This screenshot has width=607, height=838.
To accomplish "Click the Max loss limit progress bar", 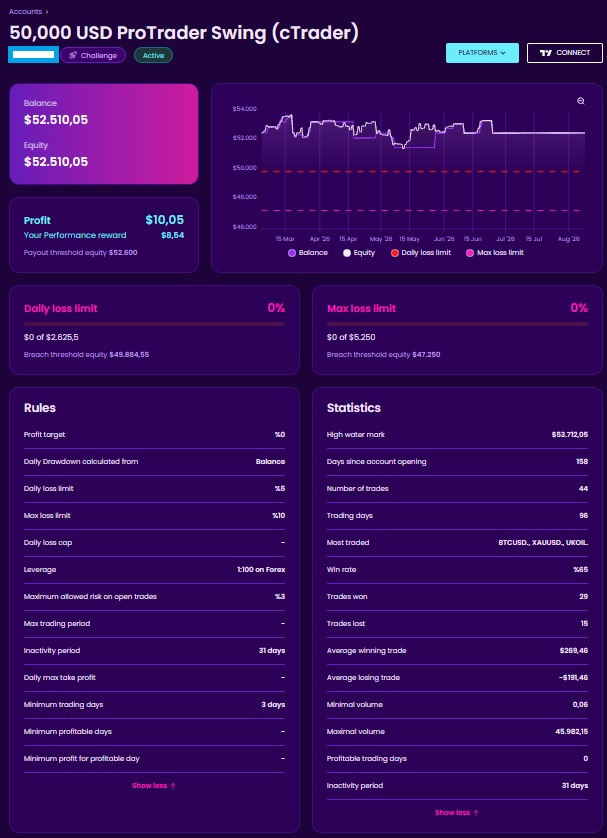I will click(457, 324).
